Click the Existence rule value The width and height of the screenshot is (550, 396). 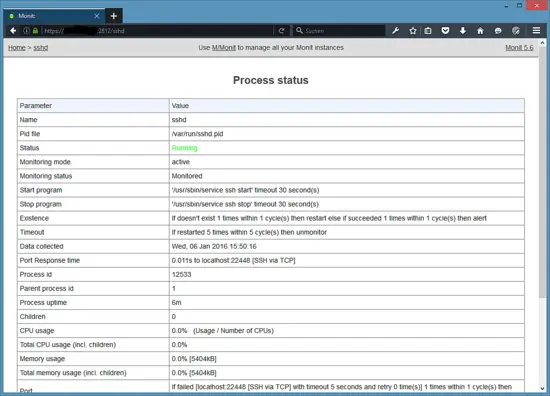329,218
